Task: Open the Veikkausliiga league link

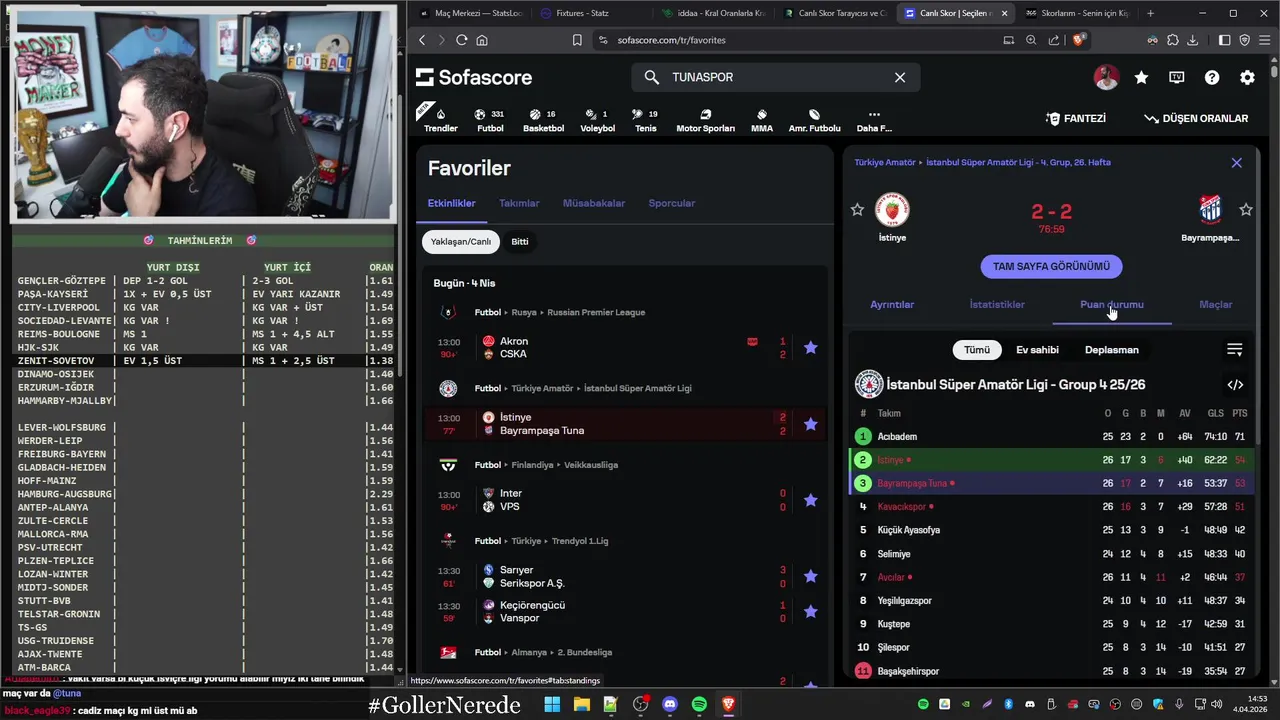Action: tap(591, 465)
